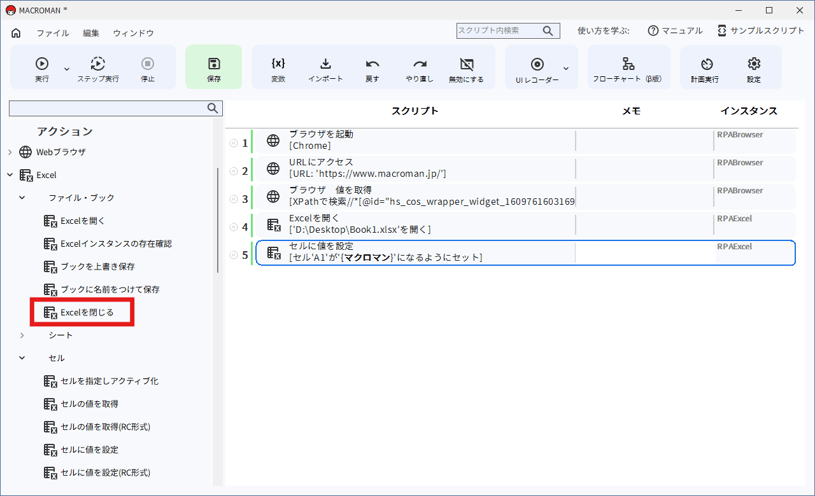
Task: Toggle the circle marker beside step 1
Action: pyautogui.click(x=233, y=143)
